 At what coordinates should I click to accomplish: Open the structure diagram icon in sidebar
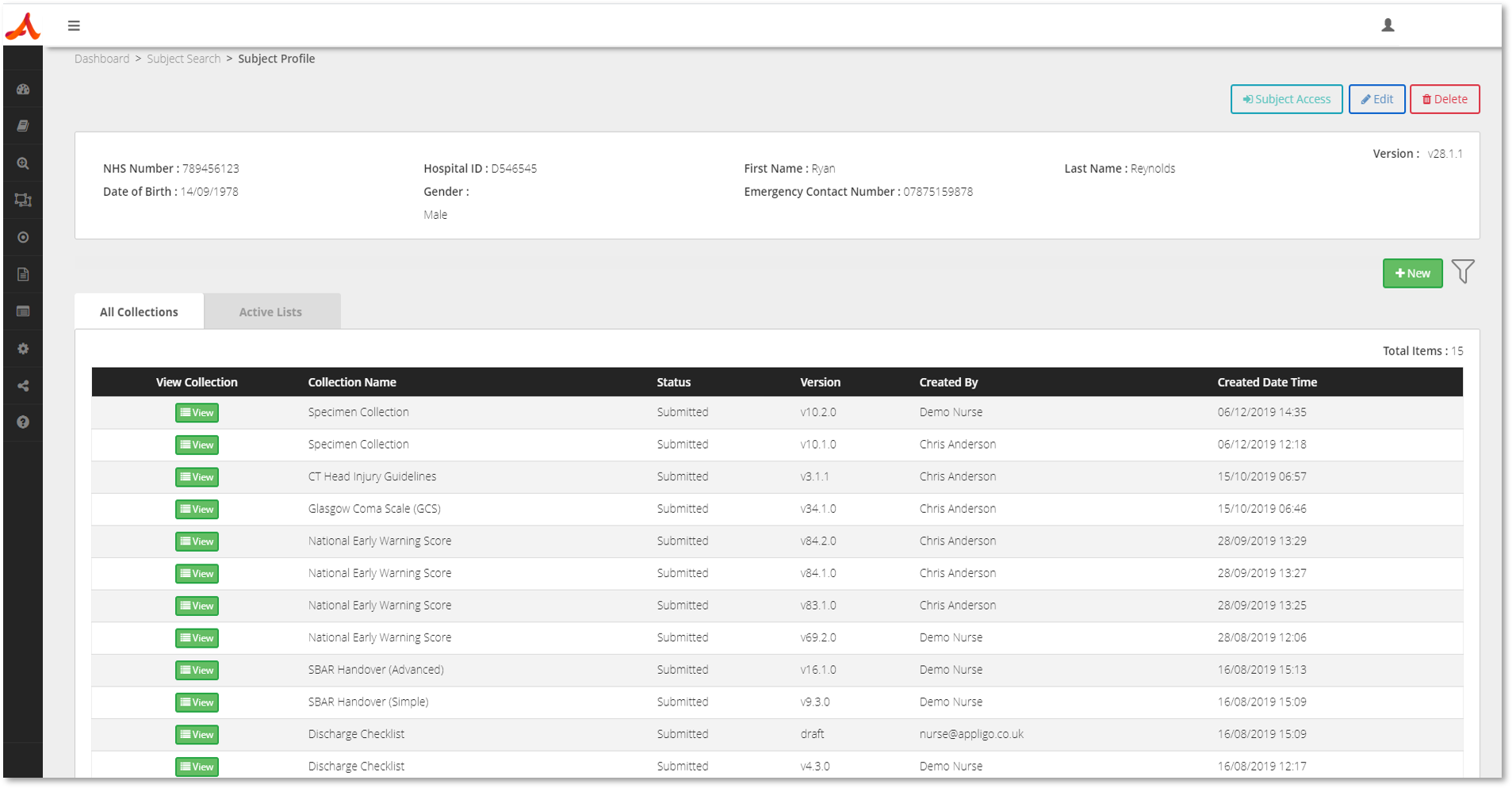tap(23, 200)
